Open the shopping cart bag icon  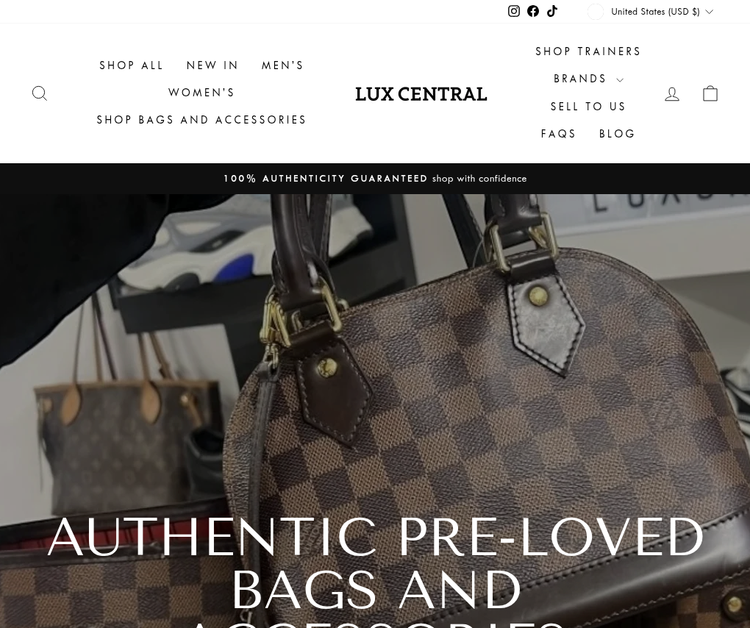point(710,93)
